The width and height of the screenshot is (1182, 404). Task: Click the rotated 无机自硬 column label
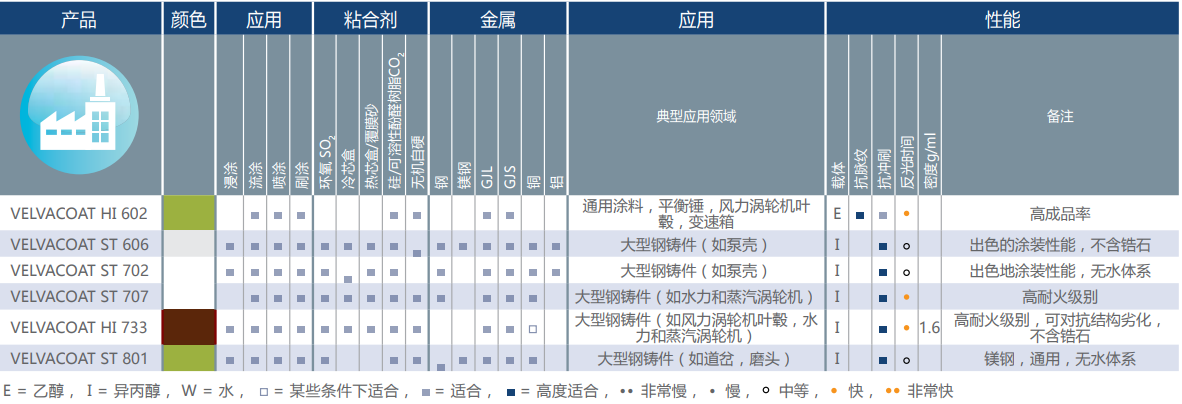pos(417,161)
